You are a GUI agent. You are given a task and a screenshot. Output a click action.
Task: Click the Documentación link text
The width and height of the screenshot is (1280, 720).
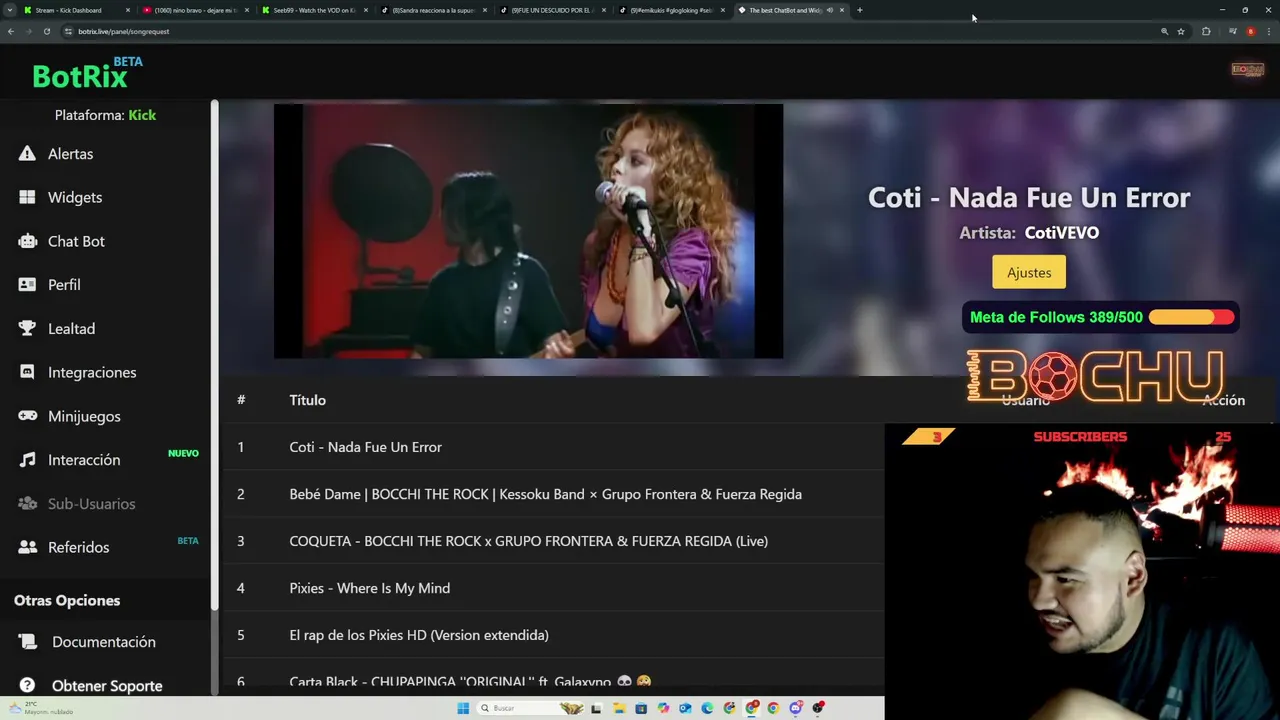[104, 642]
